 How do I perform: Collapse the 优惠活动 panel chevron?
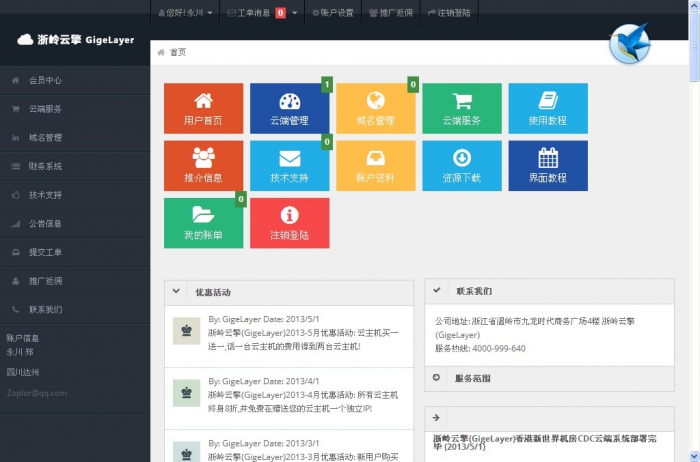point(176,291)
